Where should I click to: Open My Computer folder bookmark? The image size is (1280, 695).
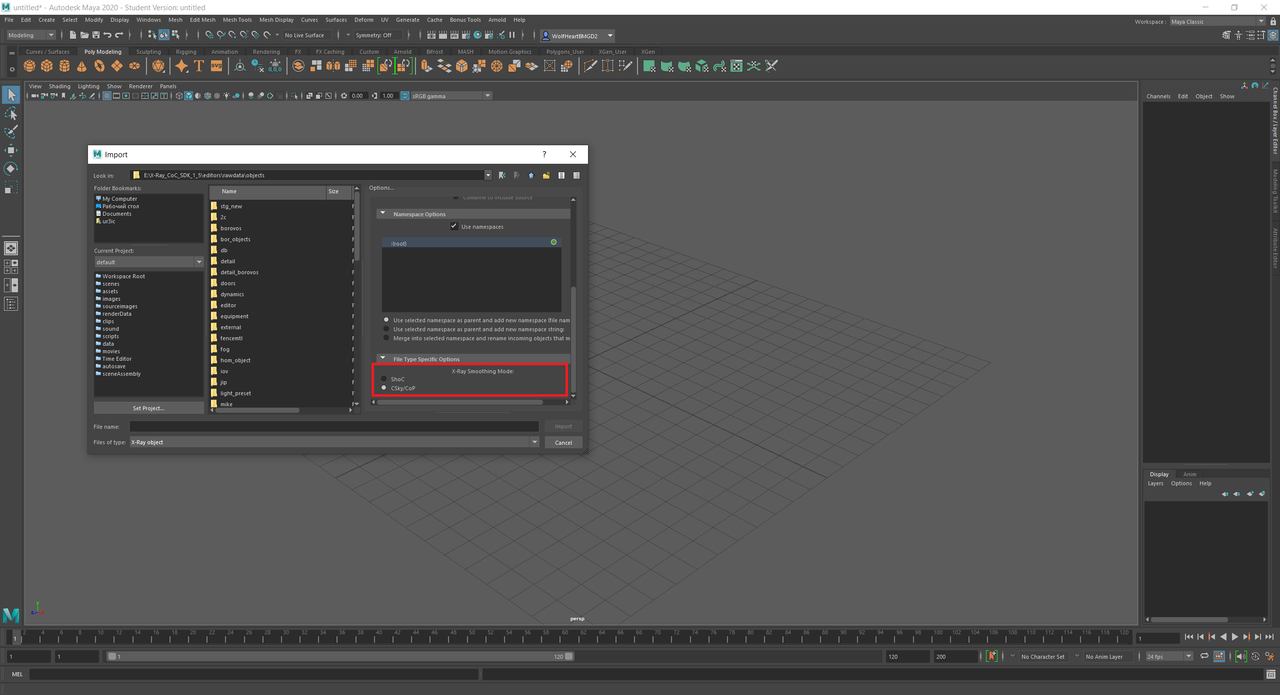(x=119, y=198)
